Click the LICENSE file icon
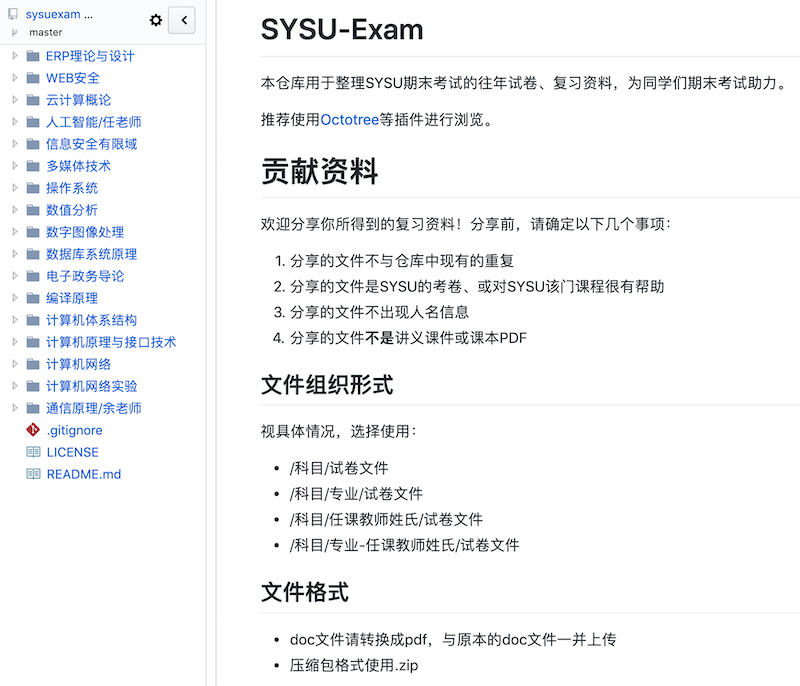 pyautogui.click(x=33, y=452)
